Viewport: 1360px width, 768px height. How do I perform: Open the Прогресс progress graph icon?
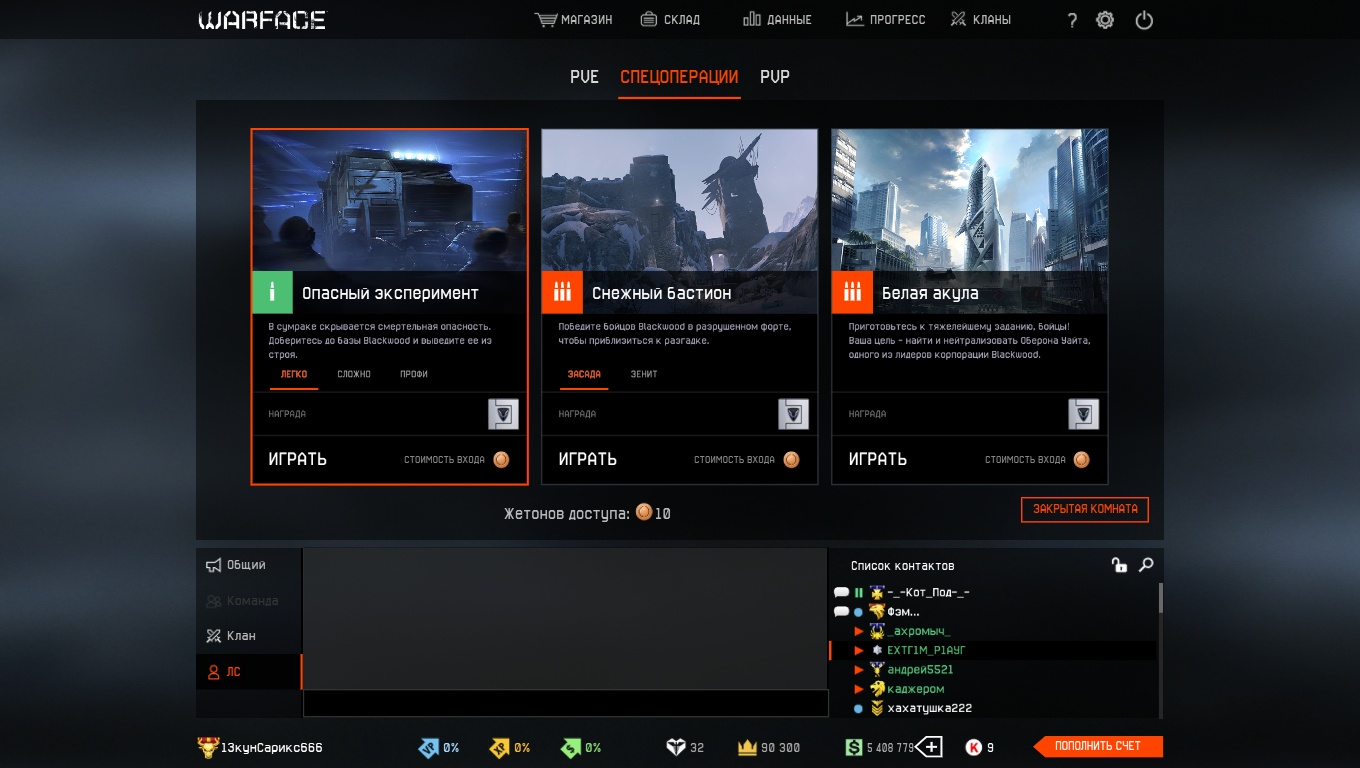click(x=855, y=19)
